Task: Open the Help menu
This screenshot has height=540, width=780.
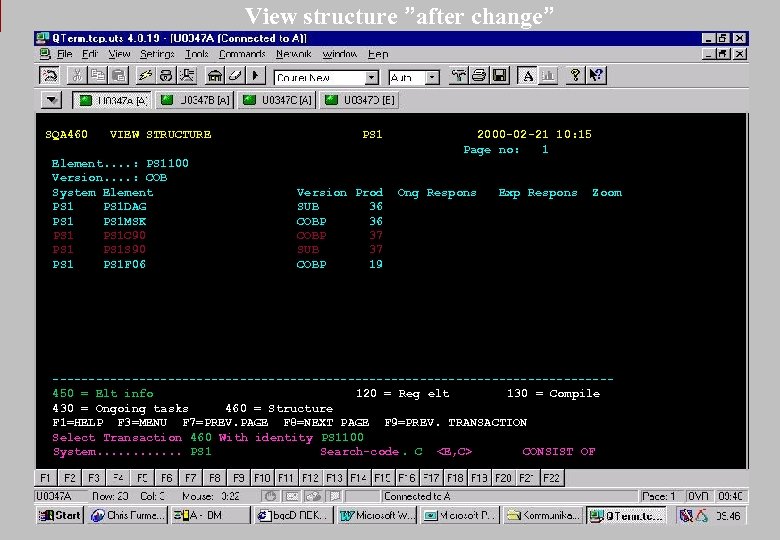Action: [x=378, y=54]
